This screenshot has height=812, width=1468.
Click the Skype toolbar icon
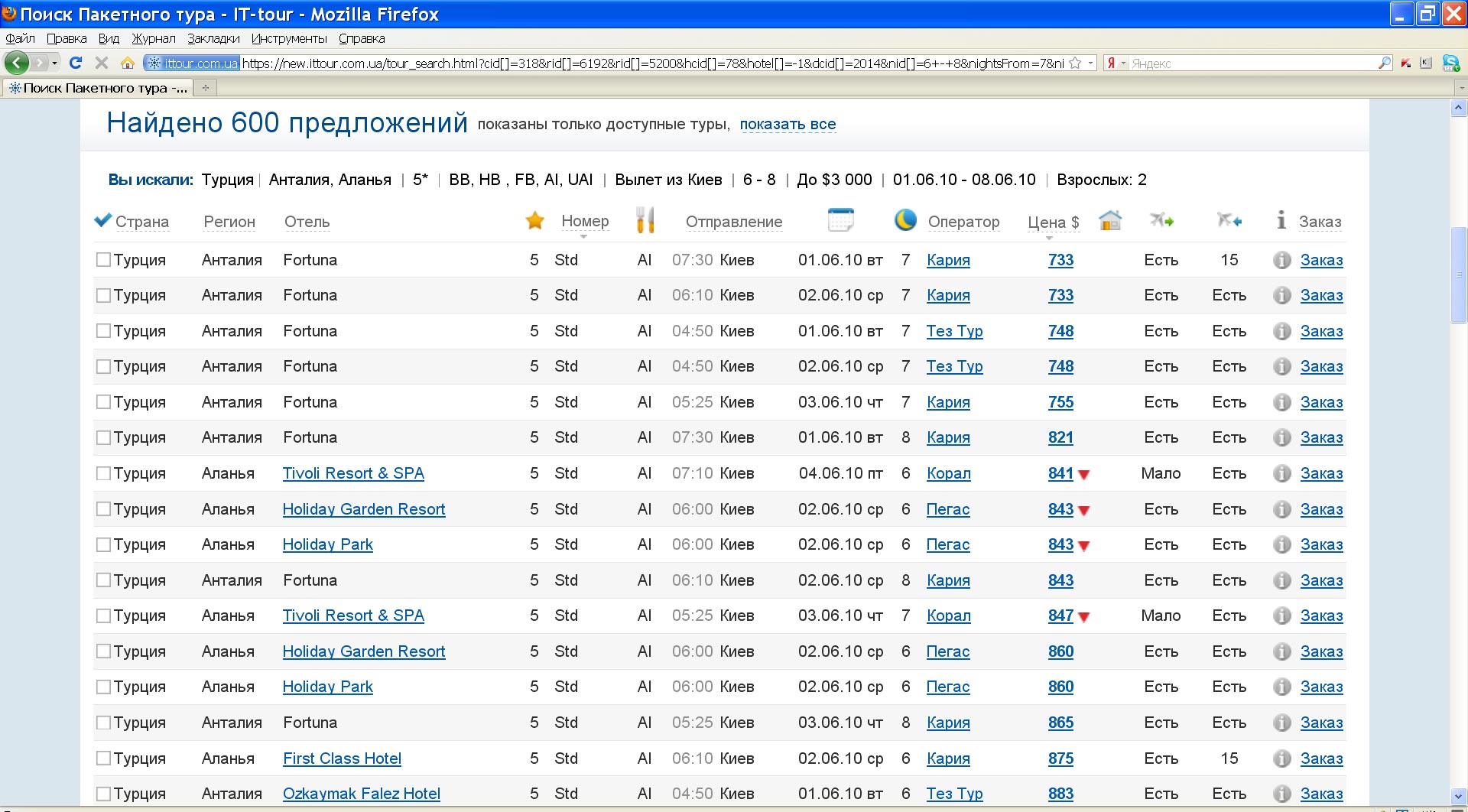(1450, 63)
